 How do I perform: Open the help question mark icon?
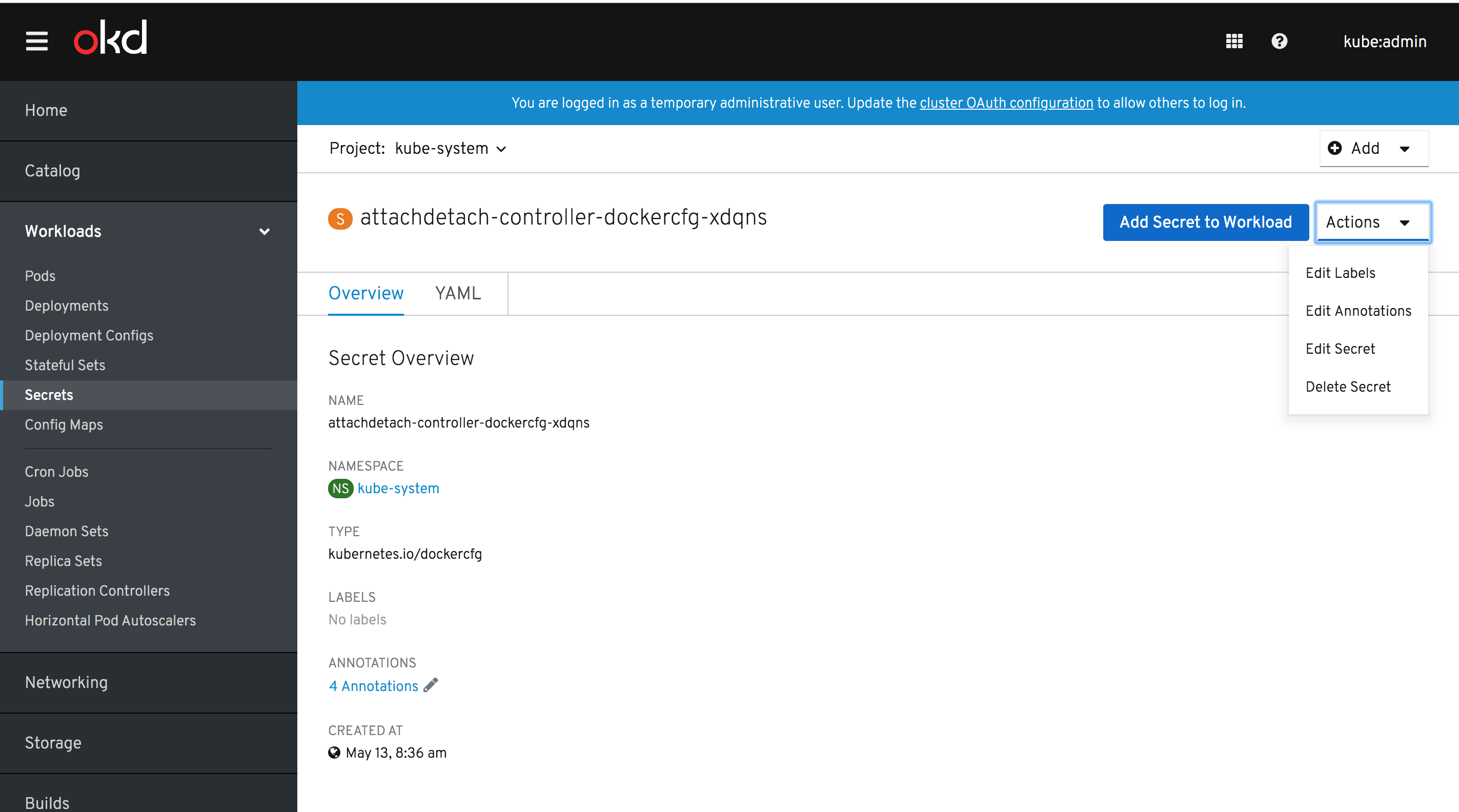coord(1279,42)
